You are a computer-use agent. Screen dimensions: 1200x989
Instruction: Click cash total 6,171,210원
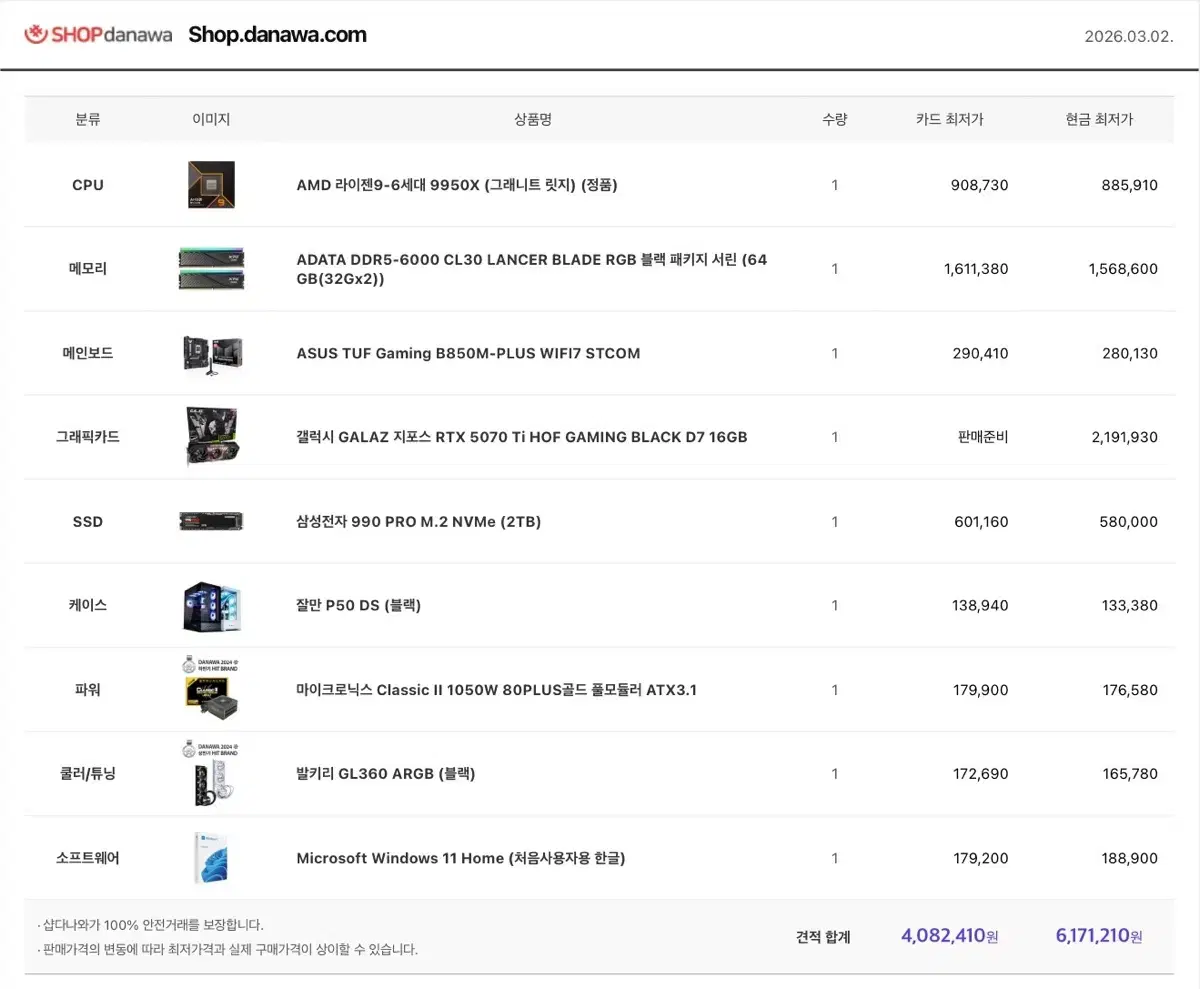pos(1099,936)
